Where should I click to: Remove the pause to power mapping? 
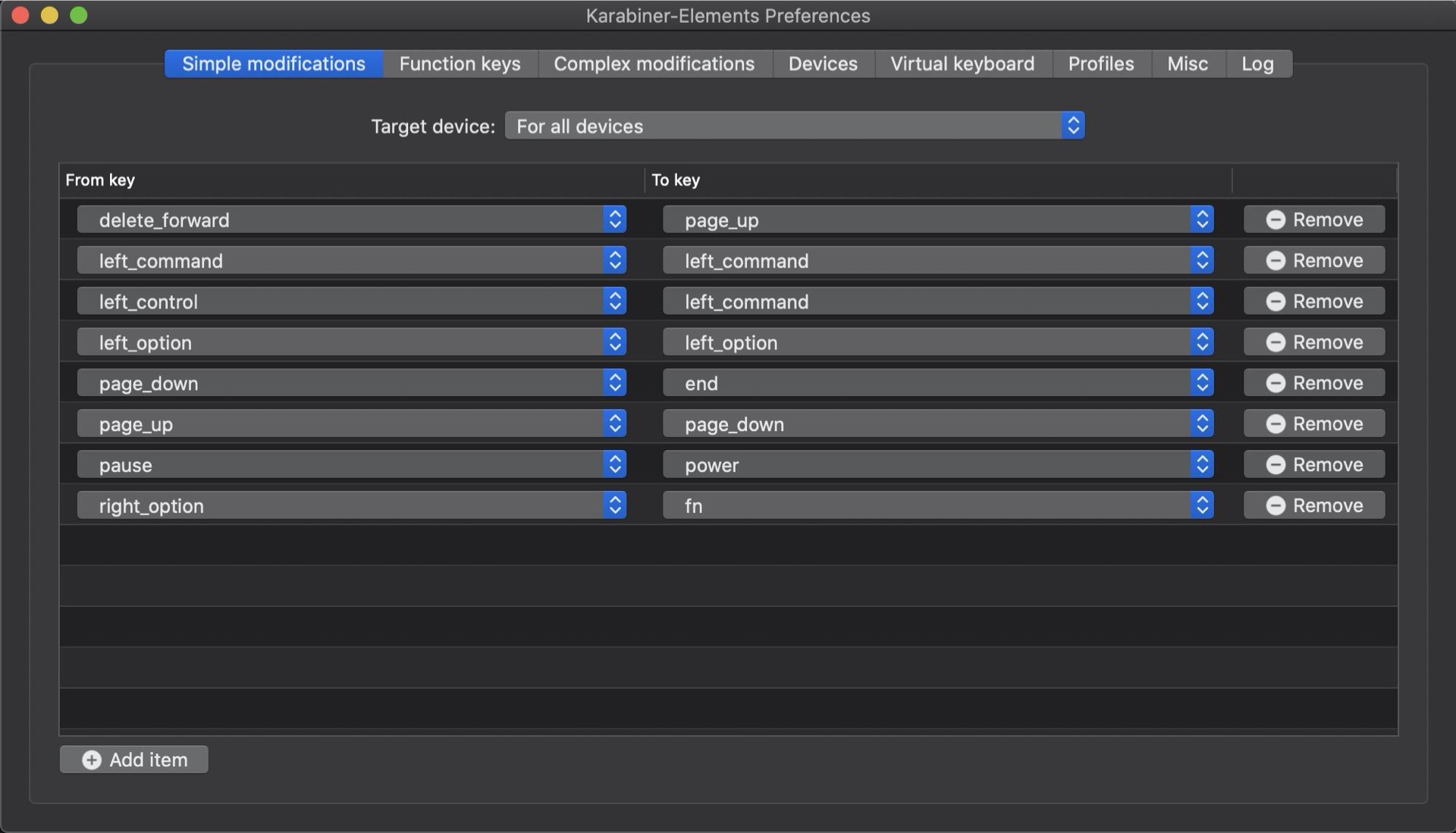[1314, 464]
